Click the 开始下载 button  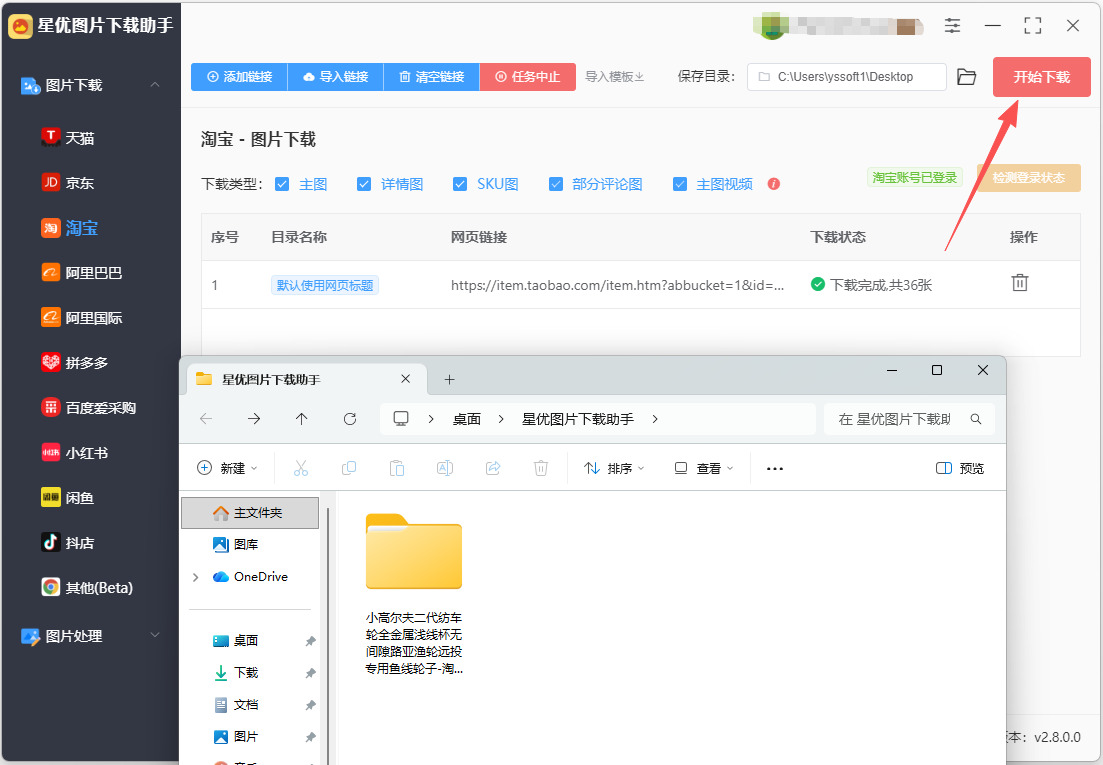point(1041,77)
